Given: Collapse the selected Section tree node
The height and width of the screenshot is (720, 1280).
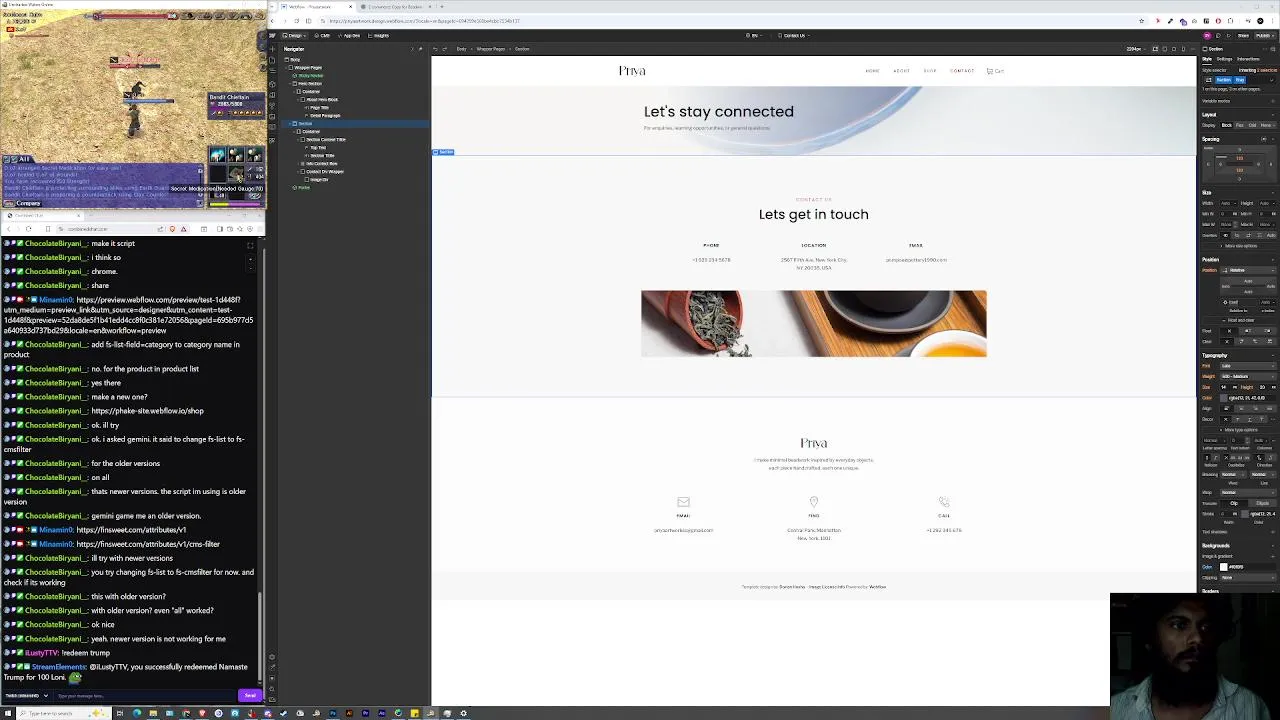Looking at the screenshot, I should [x=290, y=124].
